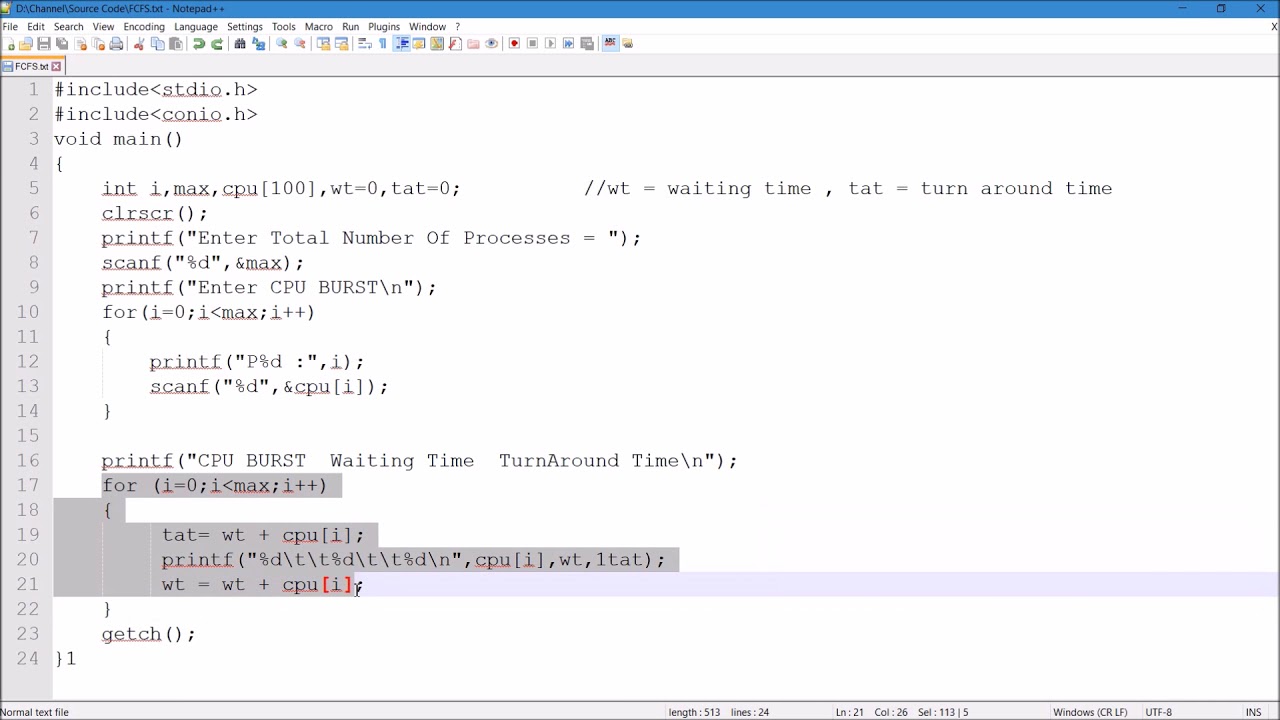Click the Replace toolbar icon

258,43
